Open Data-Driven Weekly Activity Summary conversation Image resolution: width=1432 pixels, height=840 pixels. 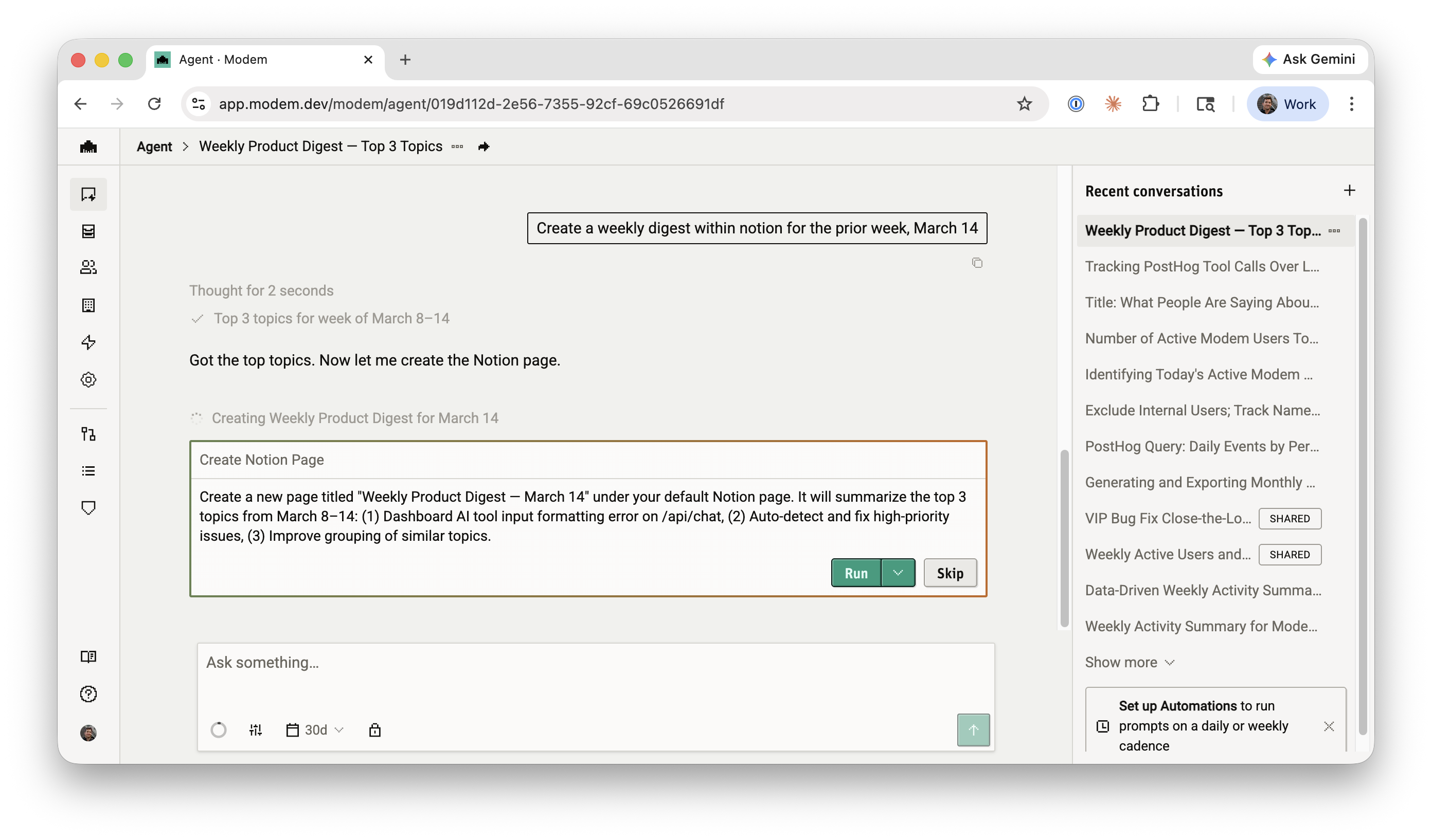point(1203,590)
